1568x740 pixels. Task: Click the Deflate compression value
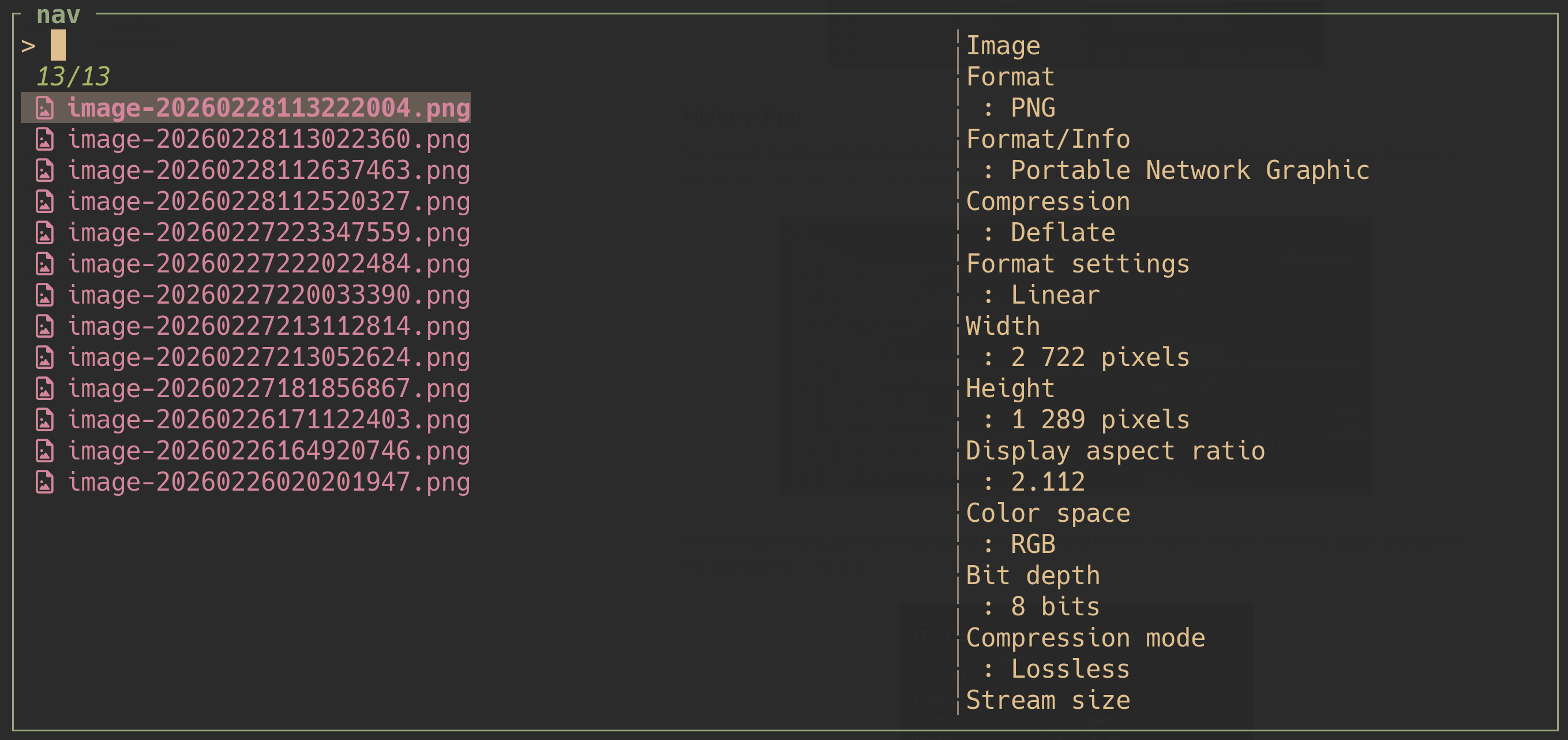(x=1063, y=233)
